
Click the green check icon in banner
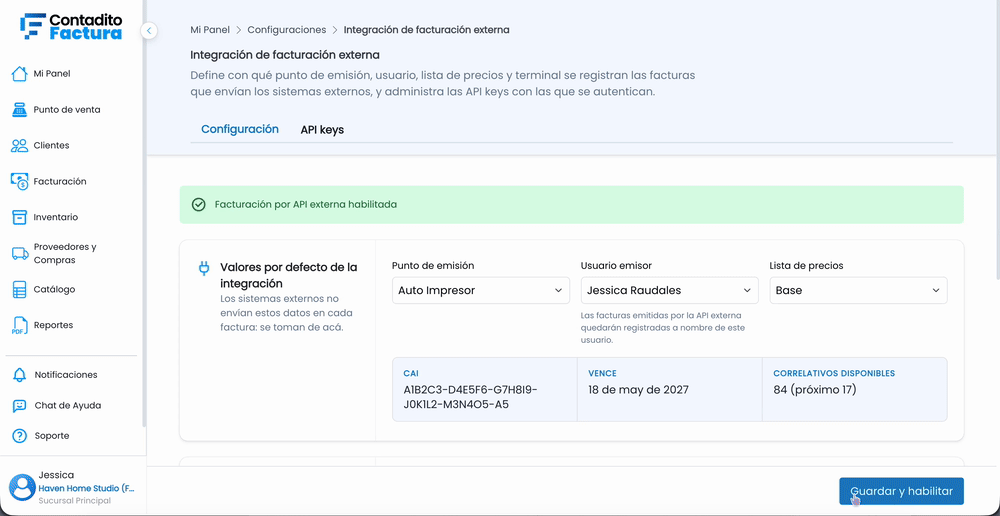click(198, 205)
